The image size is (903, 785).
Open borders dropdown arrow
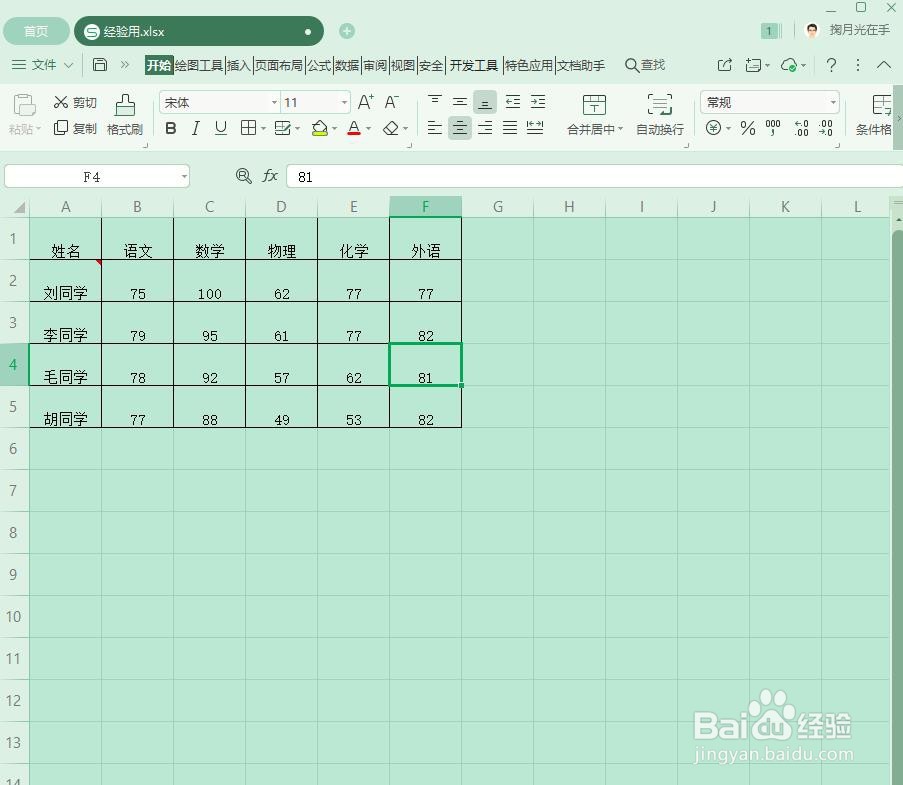(x=263, y=128)
